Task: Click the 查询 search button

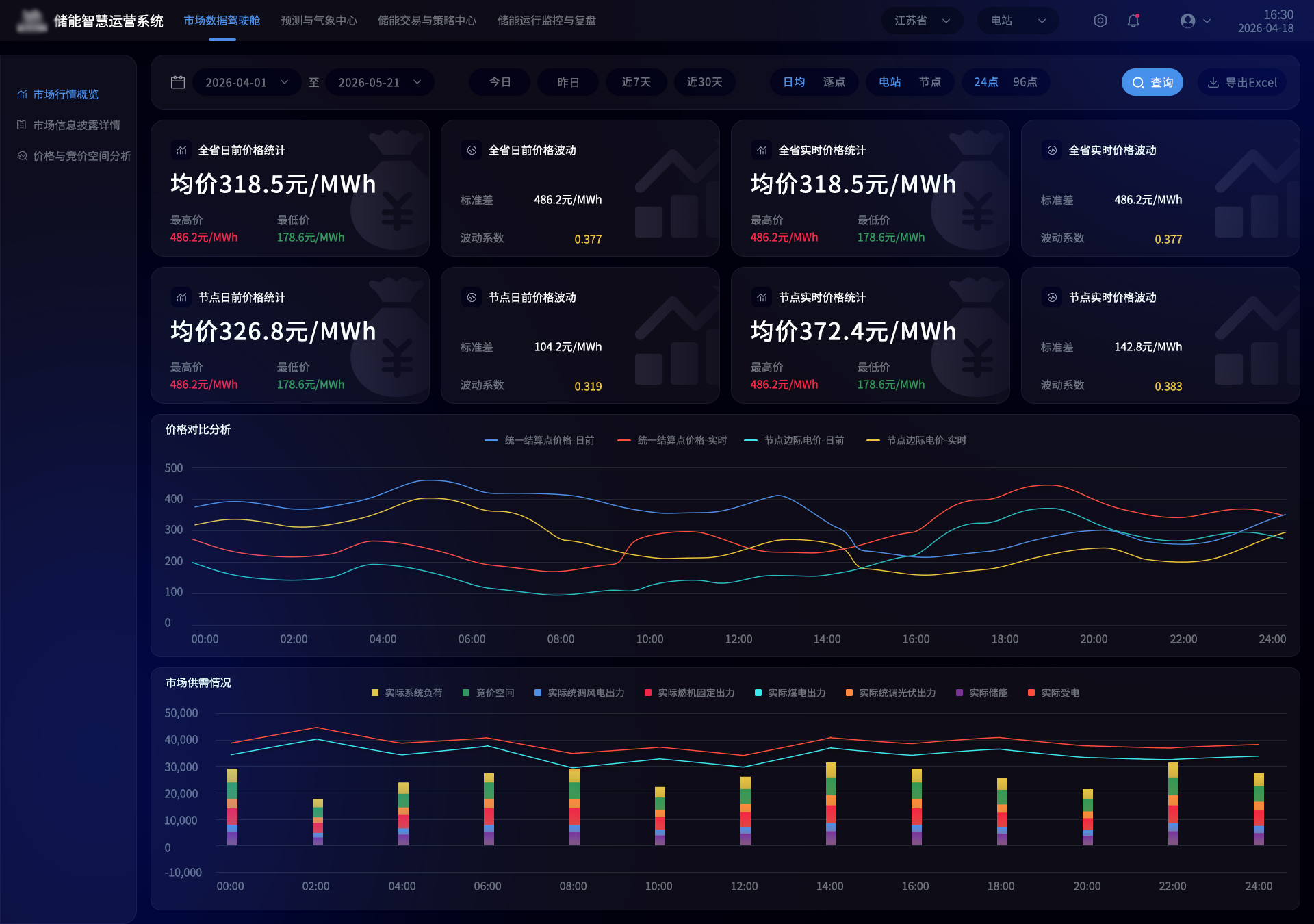Action: pyautogui.click(x=1152, y=82)
